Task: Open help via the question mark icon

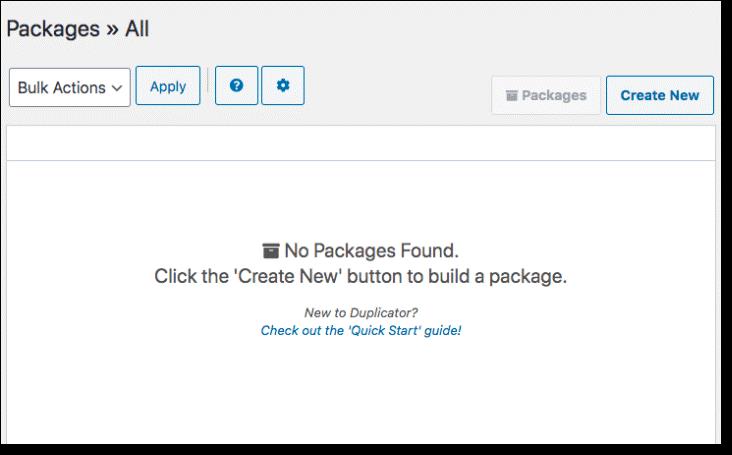Action: pyautogui.click(x=236, y=85)
